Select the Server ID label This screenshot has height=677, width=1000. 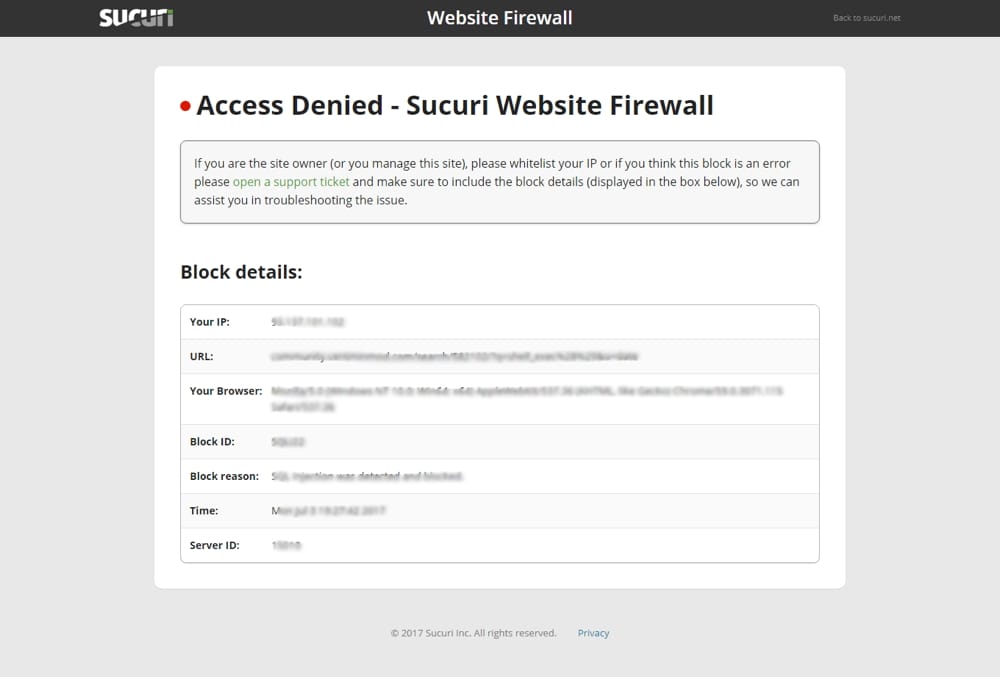(215, 545)
